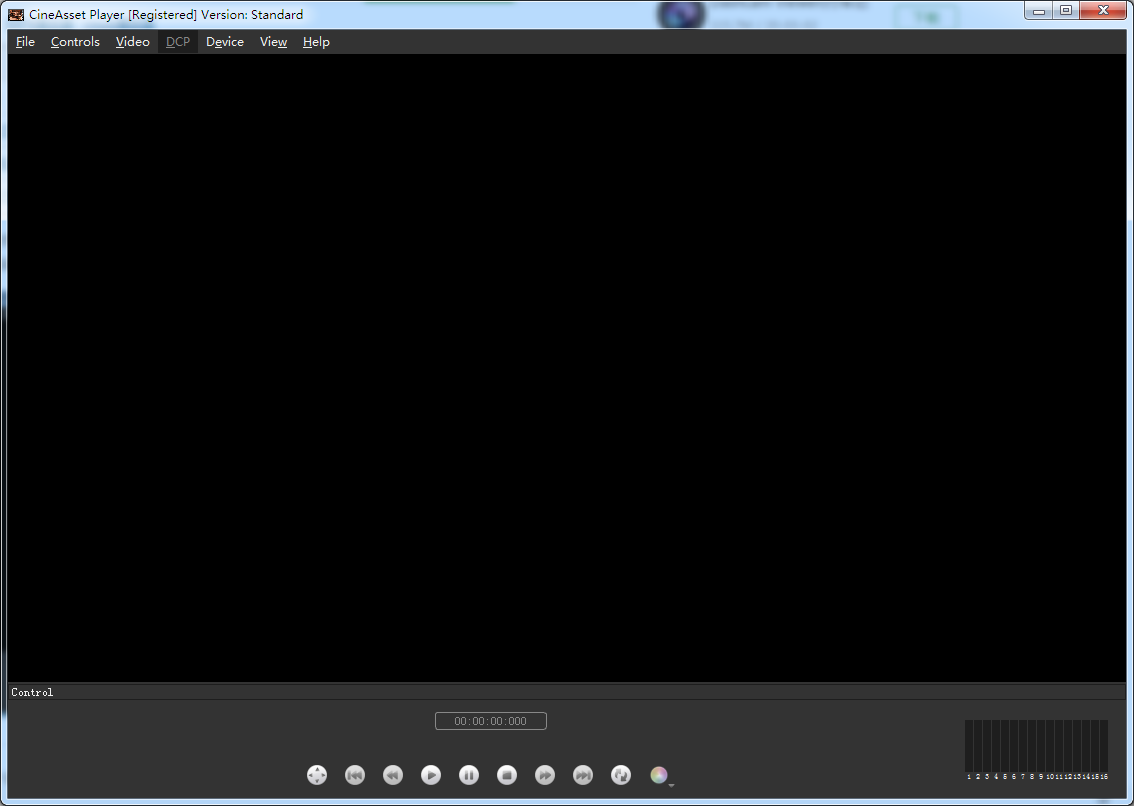This screenshot has width=1134, height=806.
Task: Open the Controls menu
Action: tap(75, 42)
